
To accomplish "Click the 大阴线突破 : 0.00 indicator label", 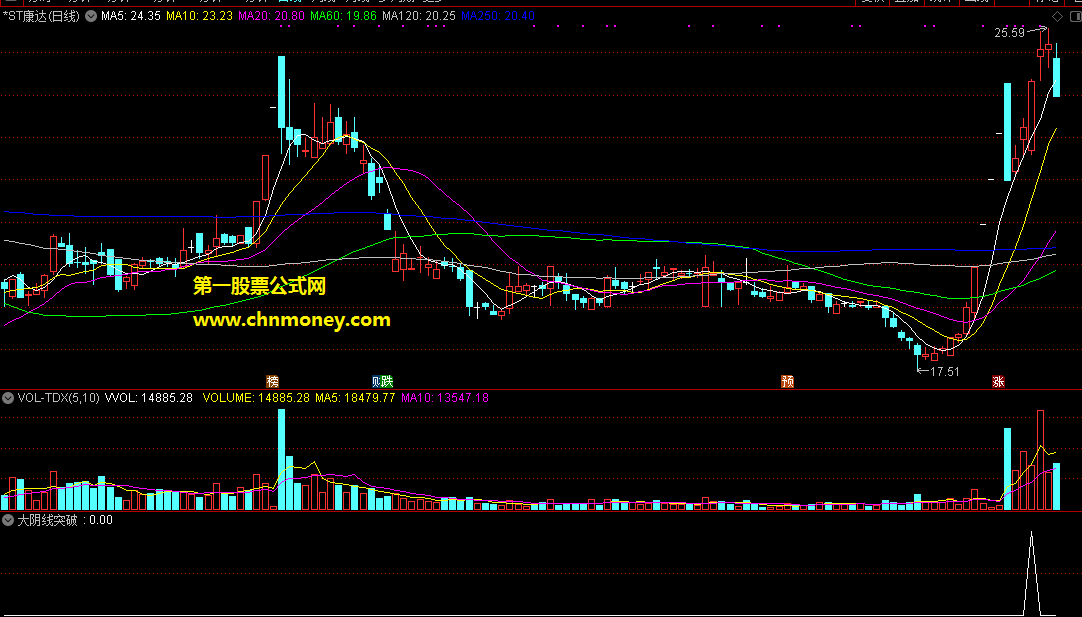I will pyautogui.click(x=65, y=520).
